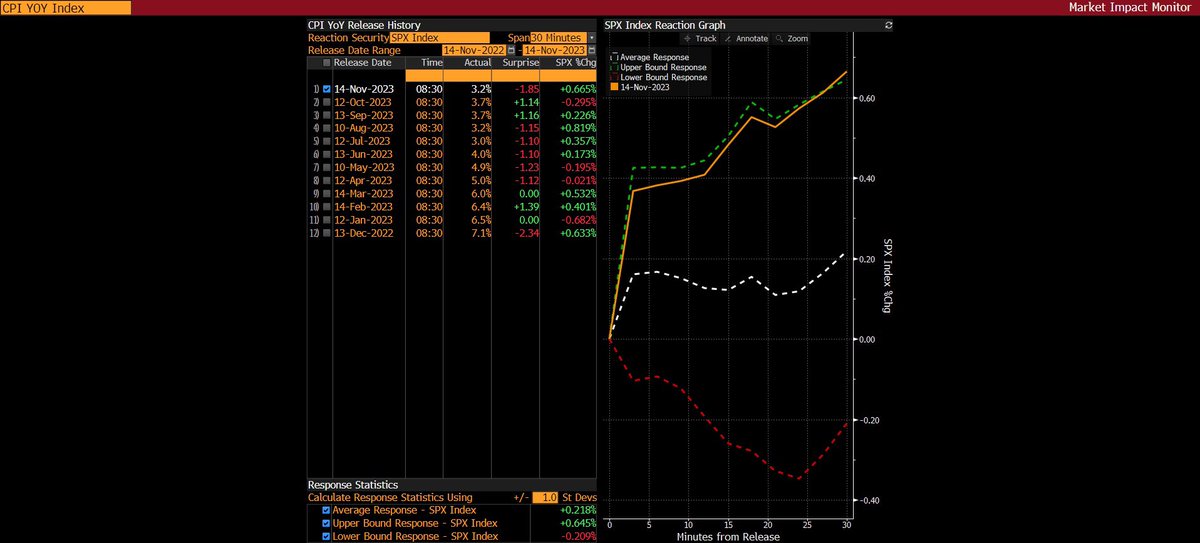This screenshot has width=1200, height=543.
Task: Check the 13-Dec-2022 release row
Action: click(x=327, y=232)
